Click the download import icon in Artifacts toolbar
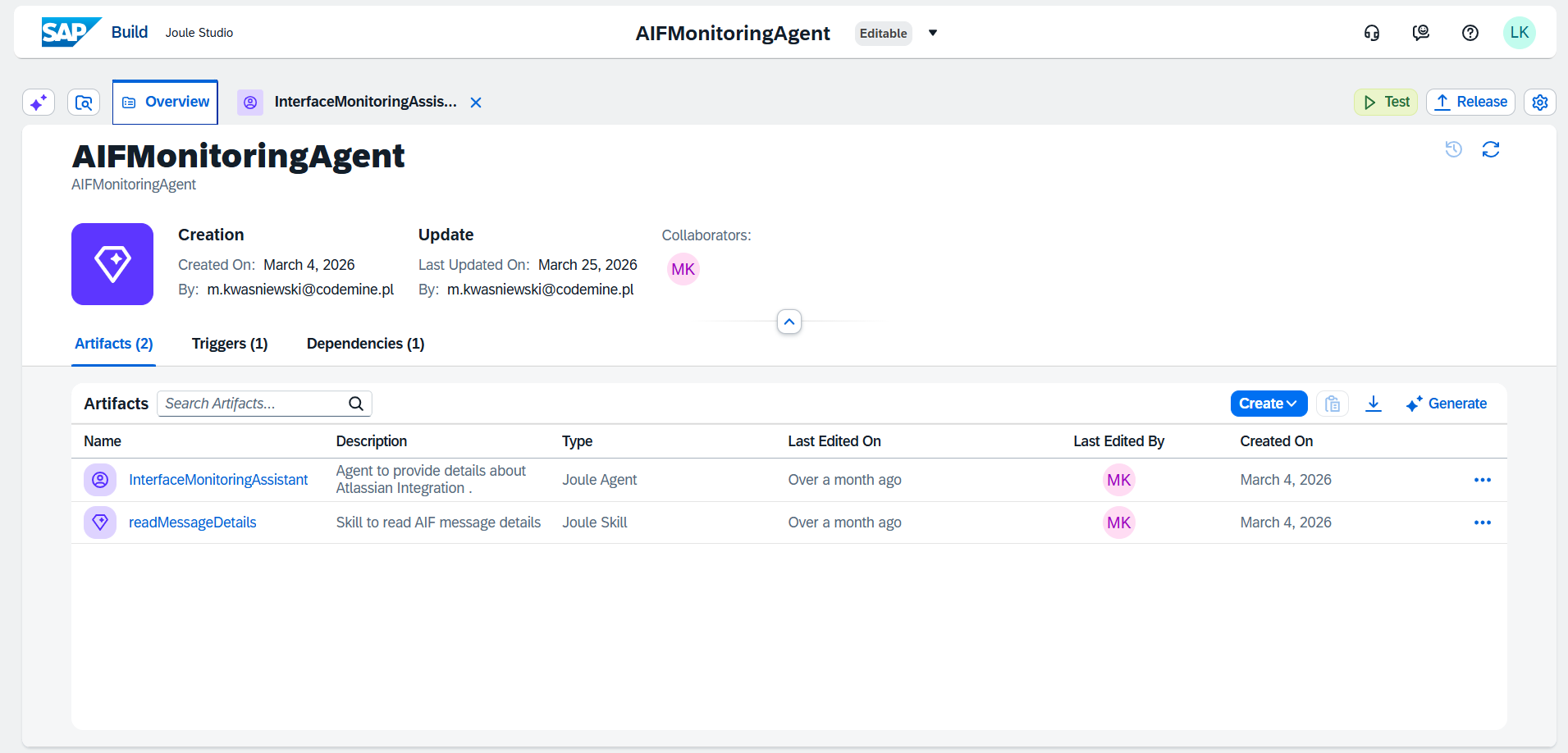 1374,404
